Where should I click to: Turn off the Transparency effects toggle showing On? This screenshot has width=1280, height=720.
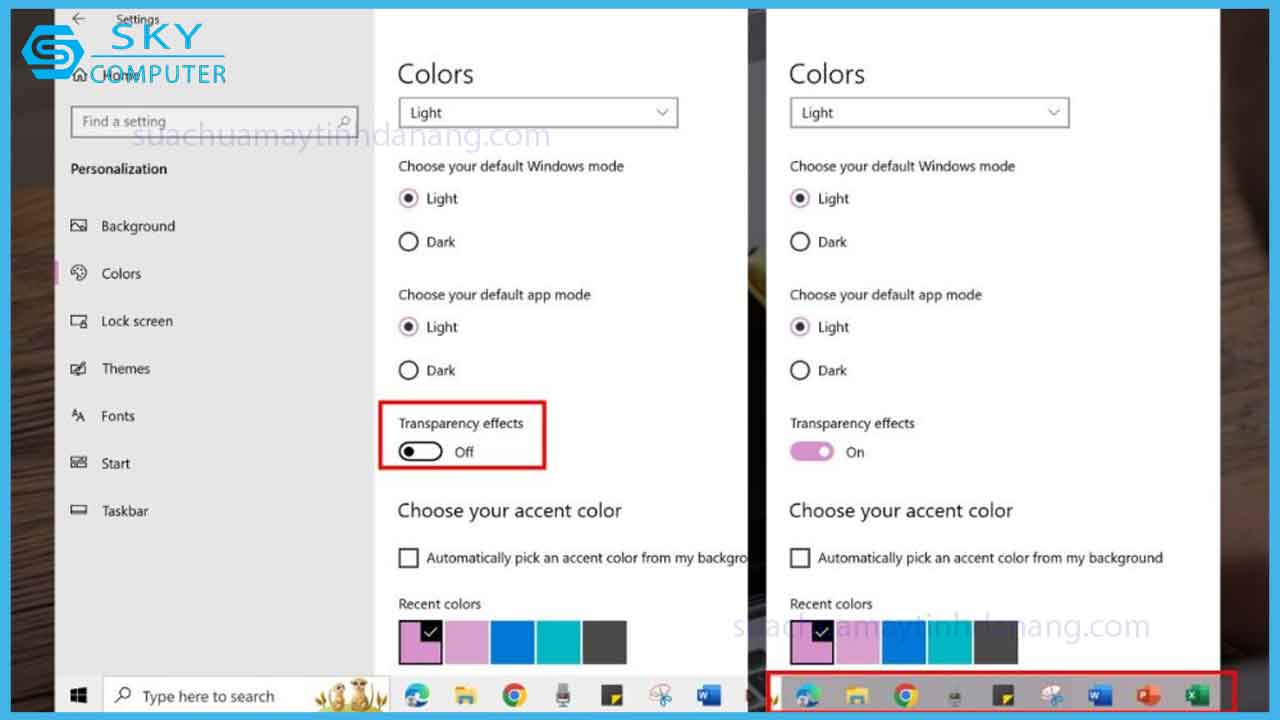[x=811, y=452]
